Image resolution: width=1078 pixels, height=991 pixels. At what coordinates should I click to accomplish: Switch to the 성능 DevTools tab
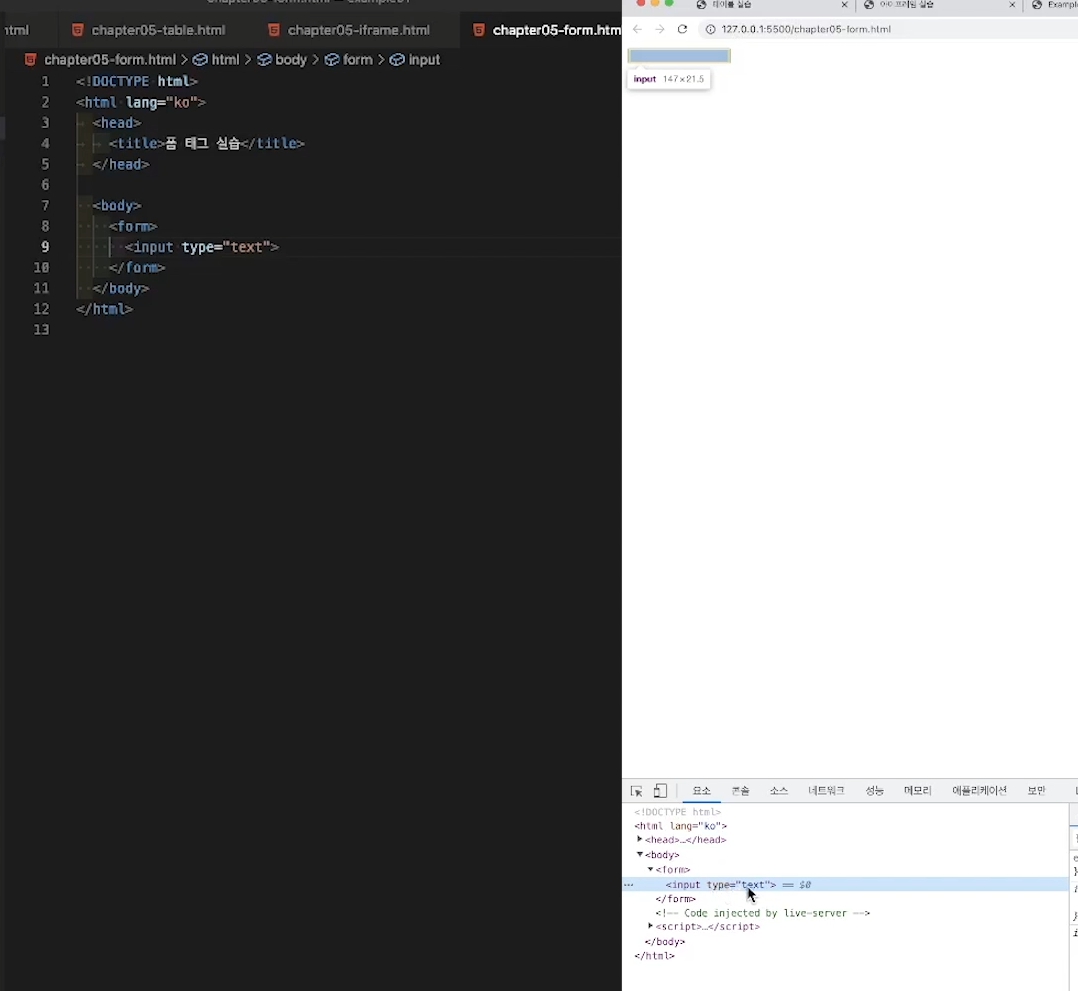click(x=874, y=791)
